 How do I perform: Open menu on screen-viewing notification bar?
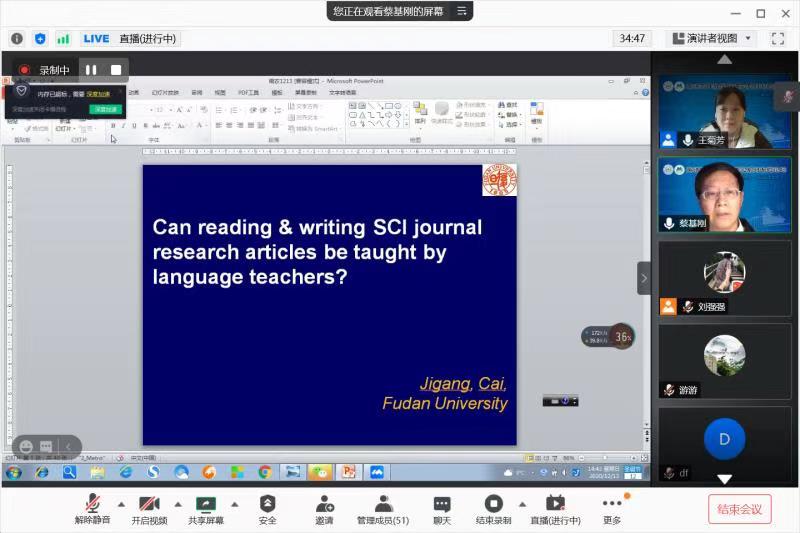pyautogui.click(x=462, y=11)
